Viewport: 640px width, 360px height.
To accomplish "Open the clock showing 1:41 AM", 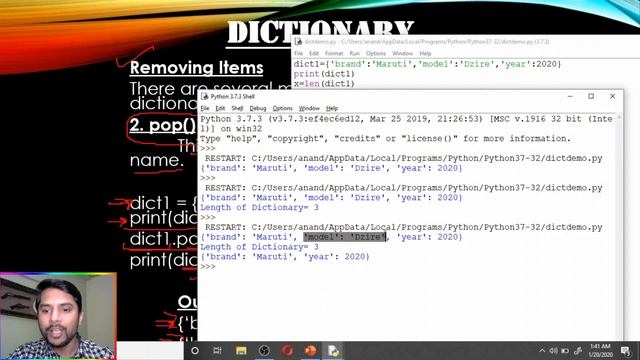I will (600, 351).
